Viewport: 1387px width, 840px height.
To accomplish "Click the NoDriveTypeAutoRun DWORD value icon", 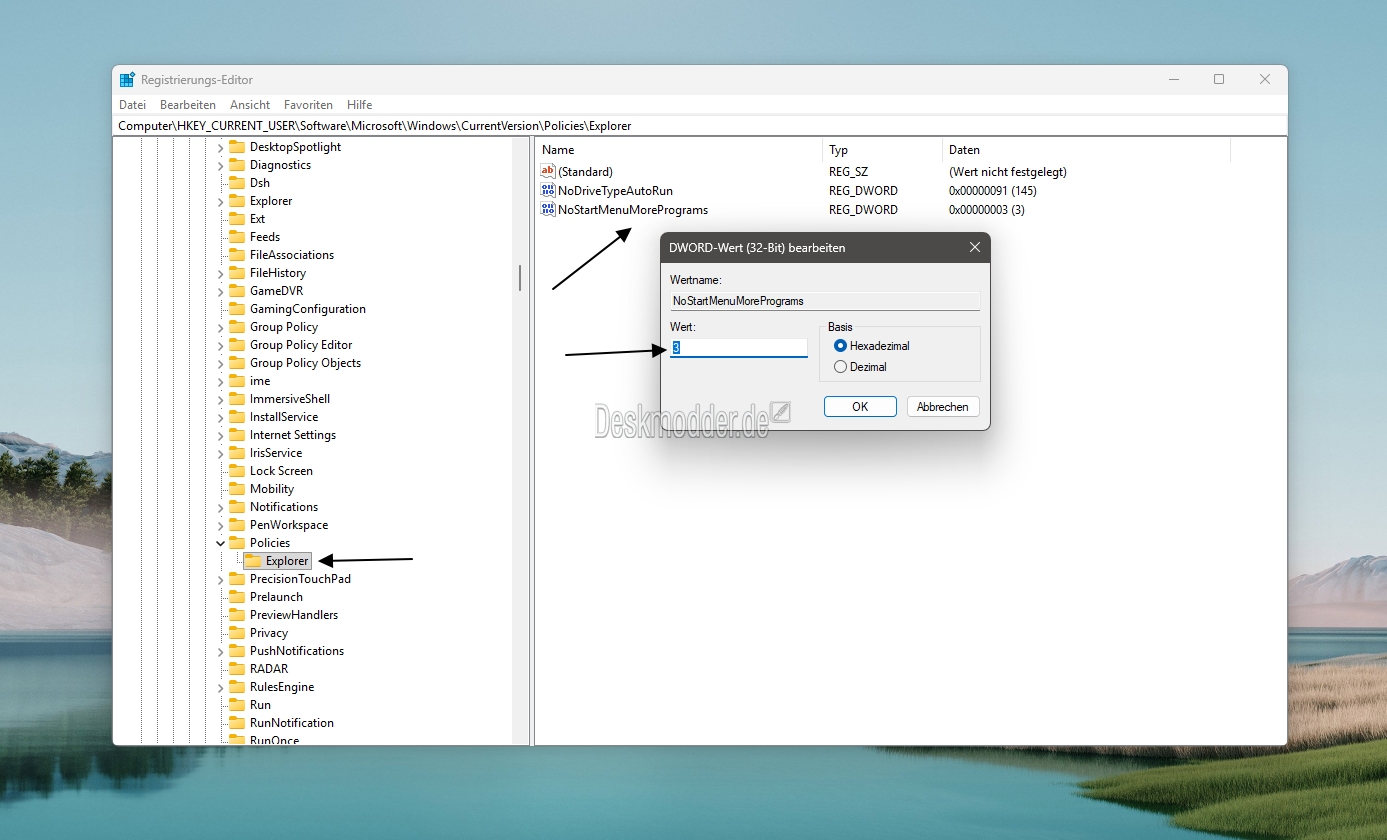I will point(547,190).
